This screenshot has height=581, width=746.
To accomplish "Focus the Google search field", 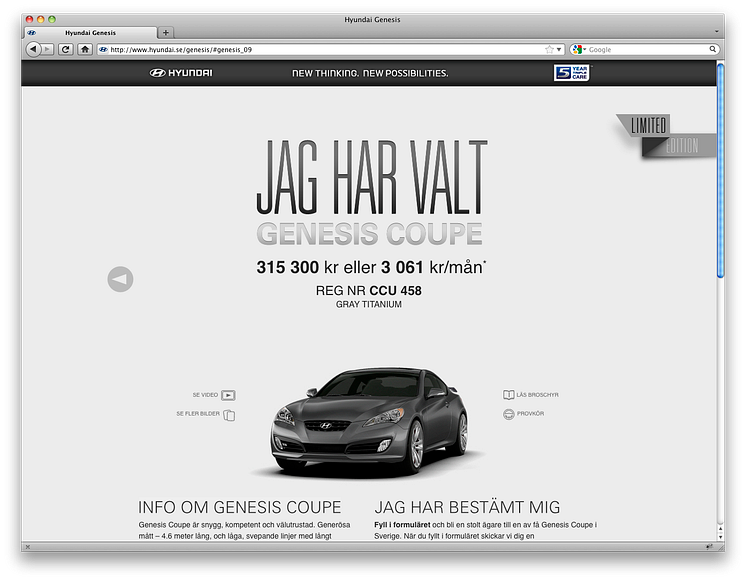I will 647,49.
